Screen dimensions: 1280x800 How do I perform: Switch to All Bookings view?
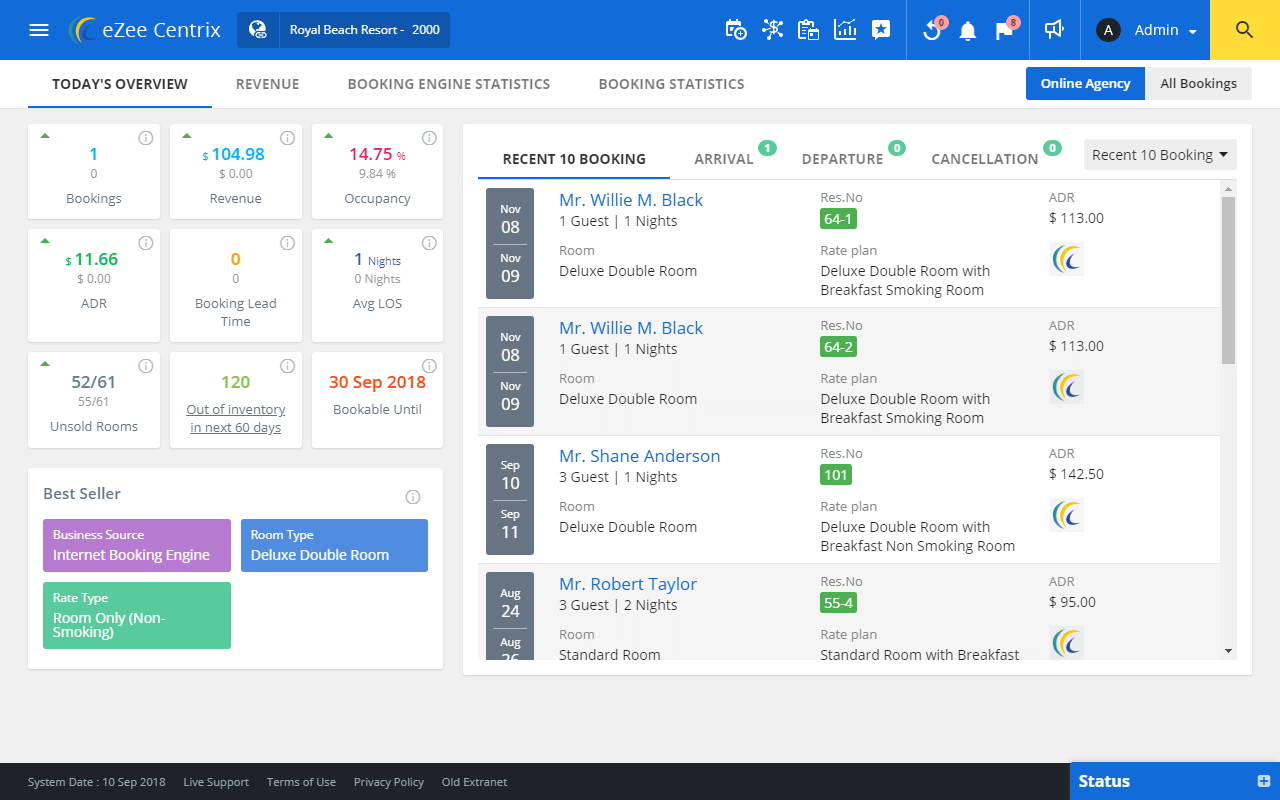pyautogui.click(x=1198, y=84)
